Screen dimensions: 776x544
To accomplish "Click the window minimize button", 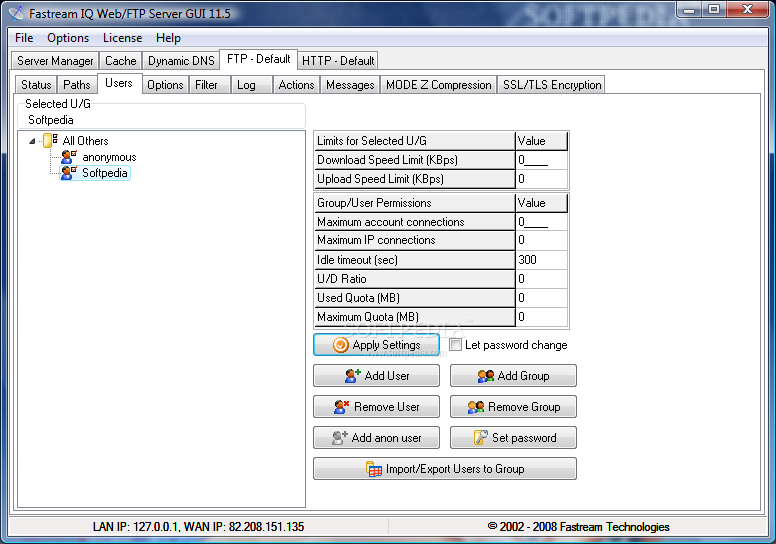I will coord(690,9).
